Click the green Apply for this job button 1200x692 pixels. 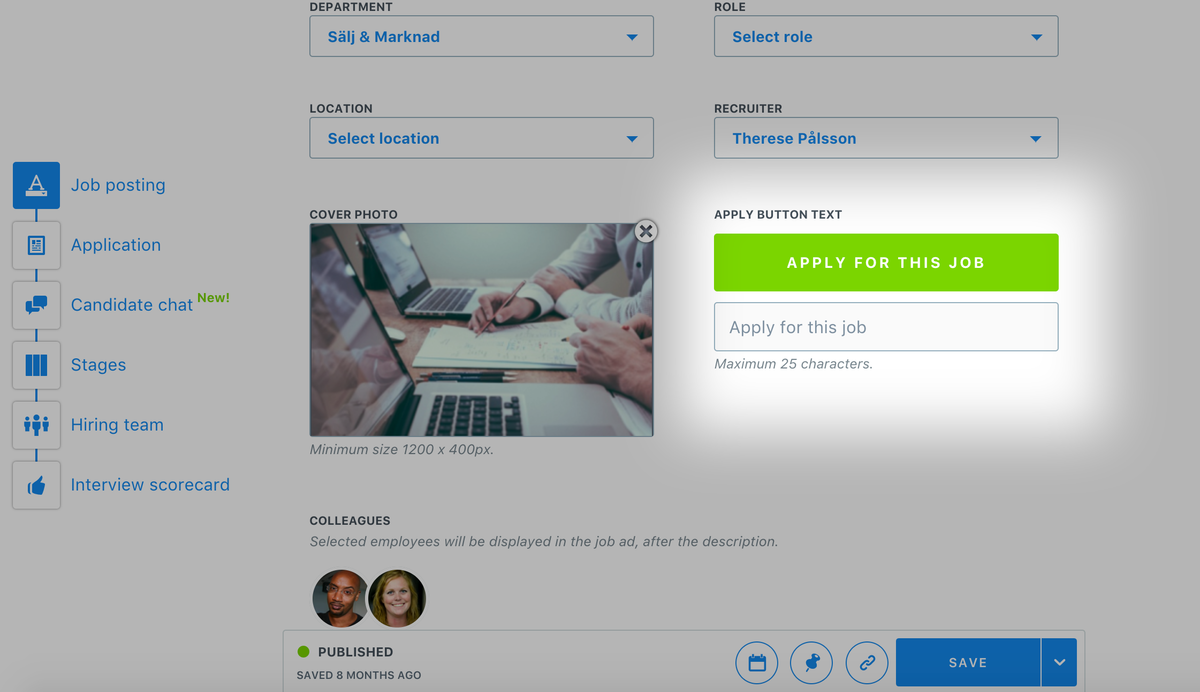[886, 262]
